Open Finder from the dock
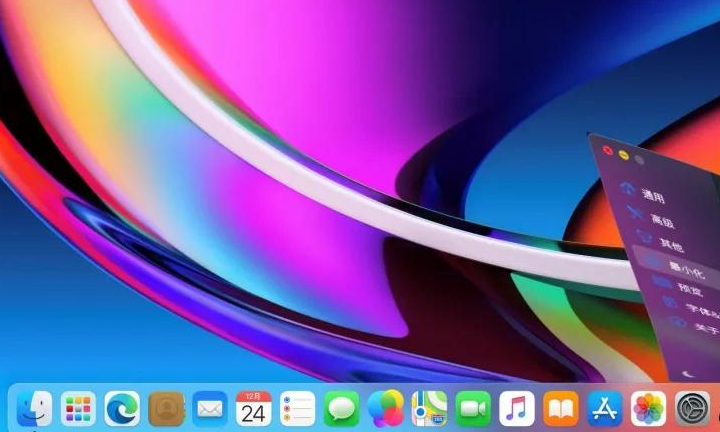The width and height of the screenshot is (720, 432). [x=33, y=408]
